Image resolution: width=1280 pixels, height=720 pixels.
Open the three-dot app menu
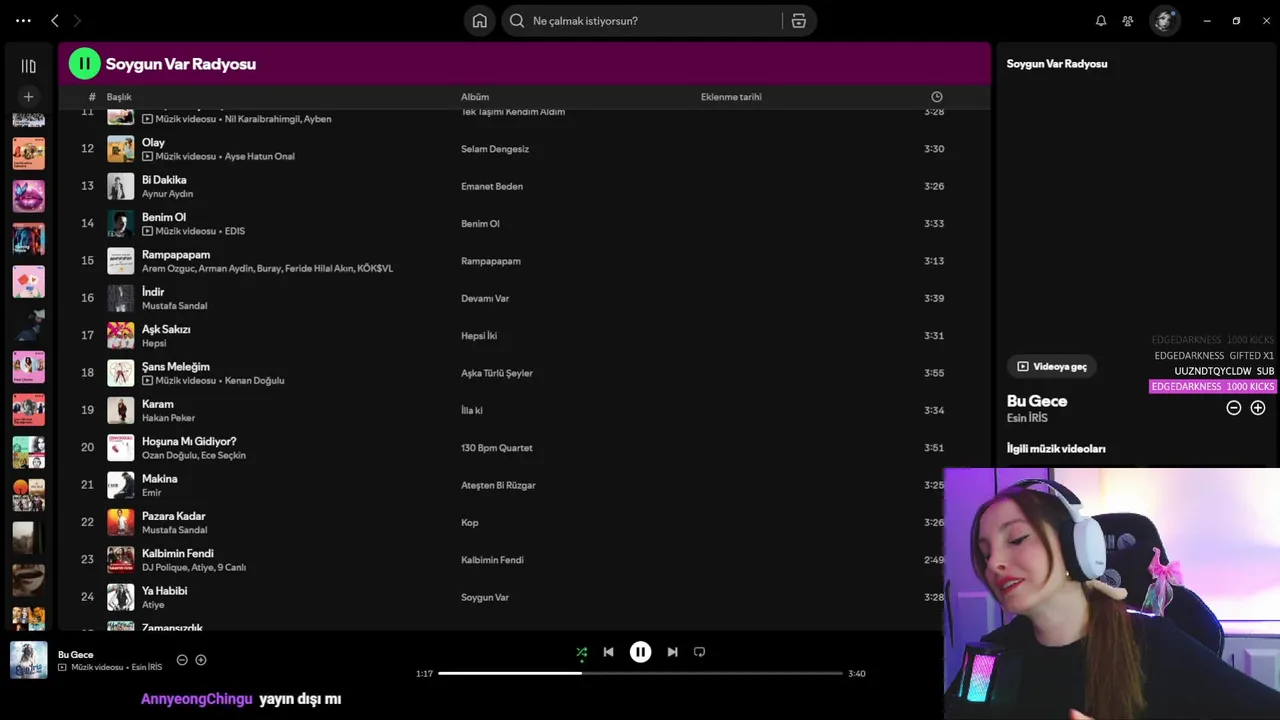pyautogui.click(x=23, y=20)
